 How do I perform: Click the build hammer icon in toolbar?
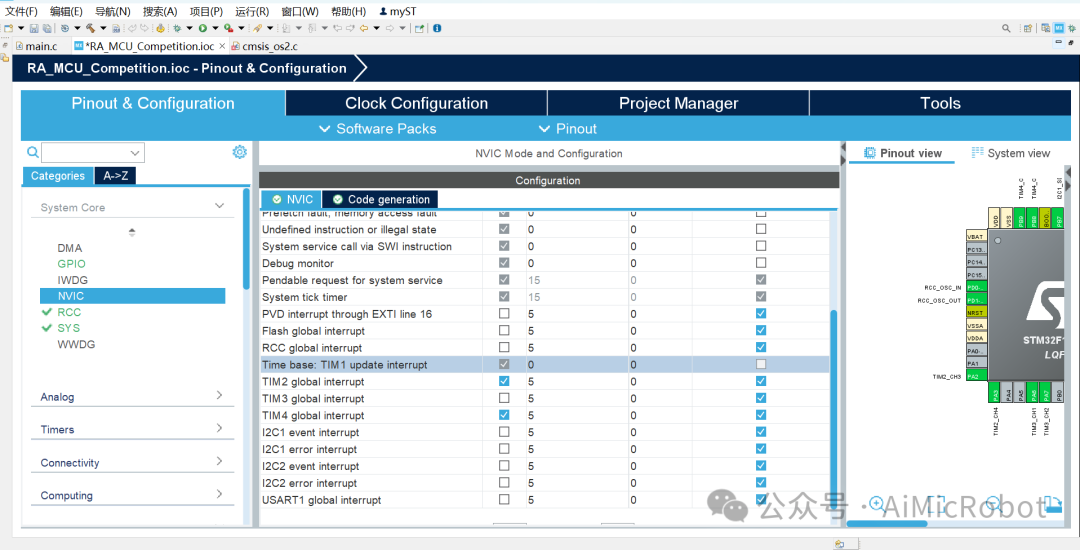coord(90,28)
